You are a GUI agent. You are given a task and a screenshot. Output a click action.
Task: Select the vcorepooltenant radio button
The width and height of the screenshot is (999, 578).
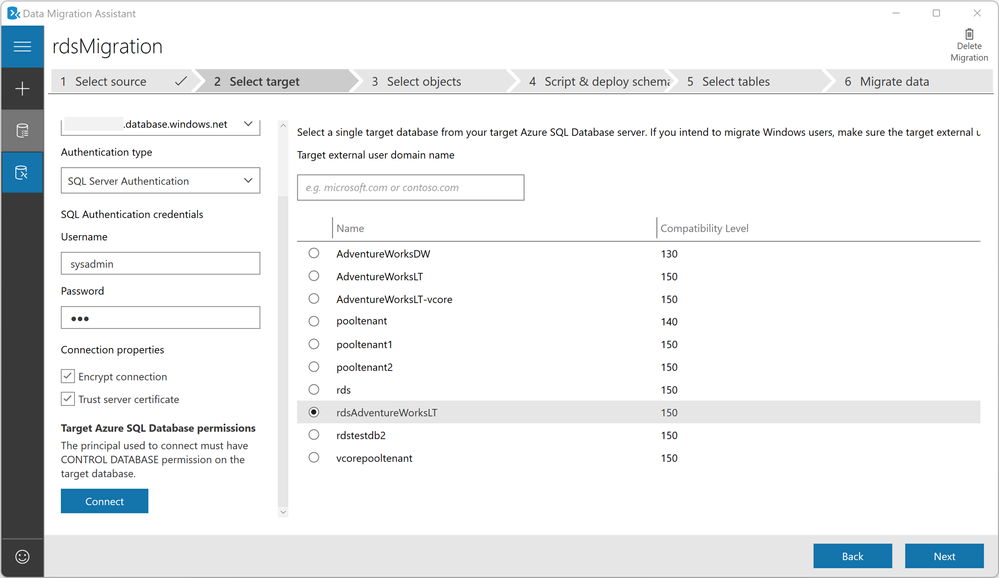[313, 458]
